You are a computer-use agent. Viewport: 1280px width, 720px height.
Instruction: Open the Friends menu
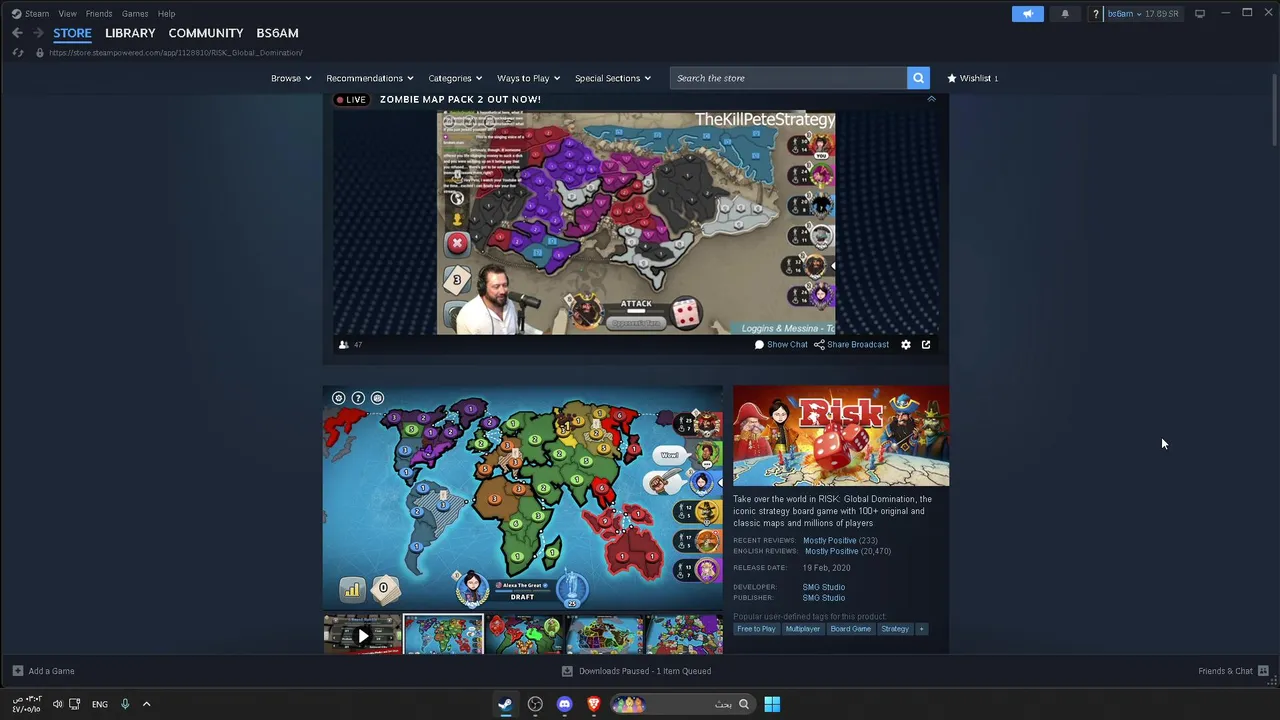coord(99,14)
